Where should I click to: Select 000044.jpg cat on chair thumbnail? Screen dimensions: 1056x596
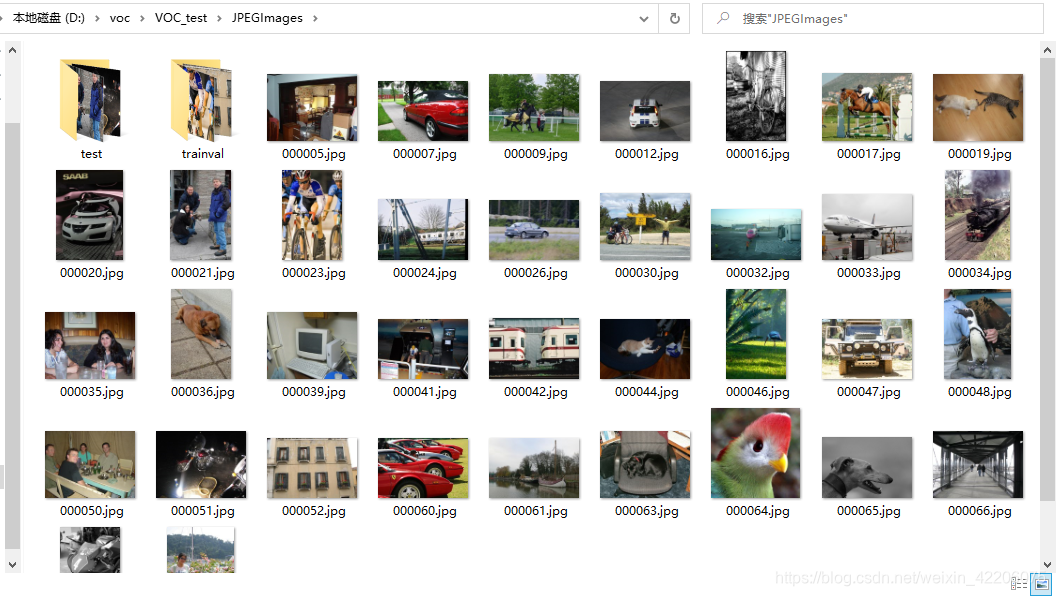click(x=645, y=349)
